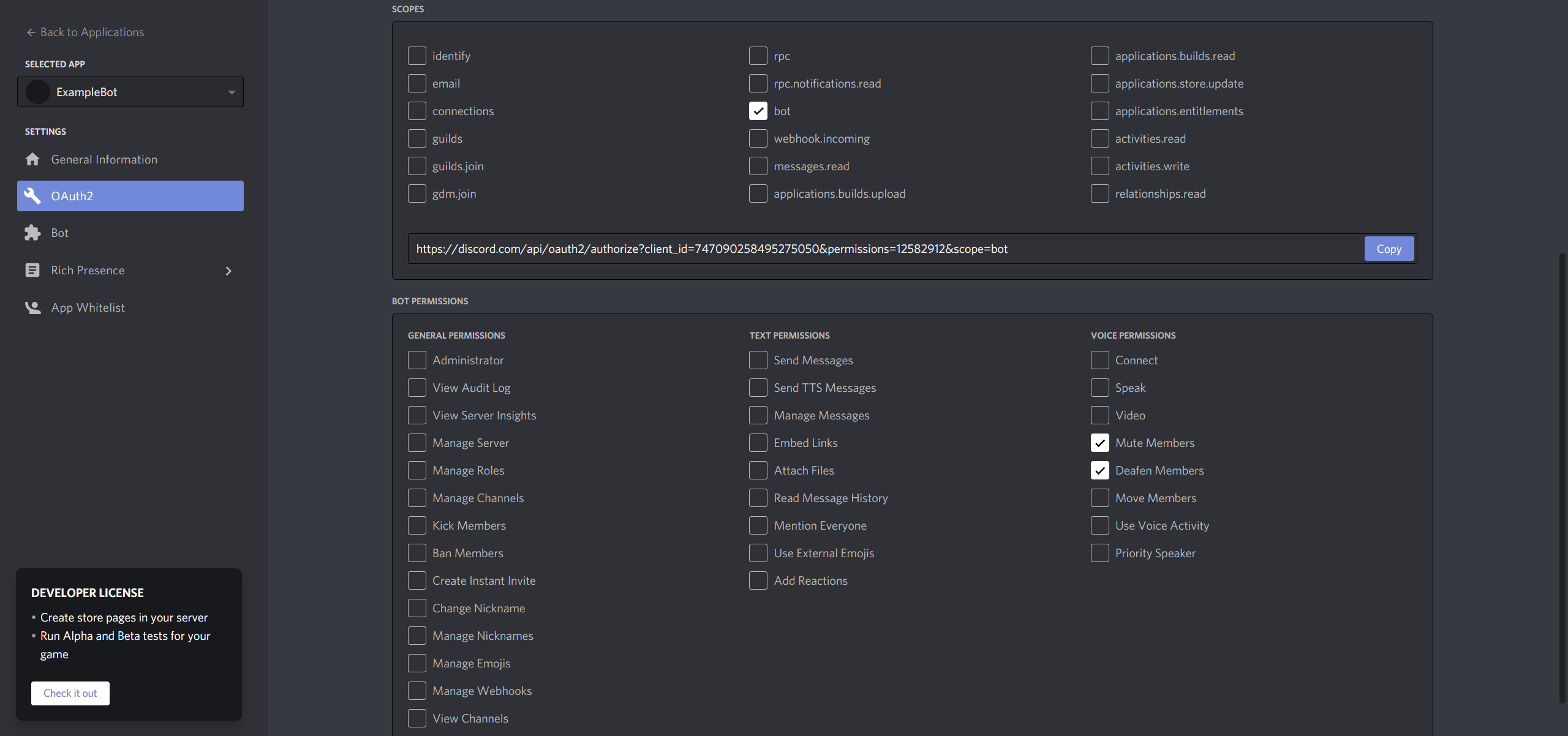This screenshot has width=1568, height=736.
Task: Open the ExampleBot selected app dropdown
Action: pos(231,92)
